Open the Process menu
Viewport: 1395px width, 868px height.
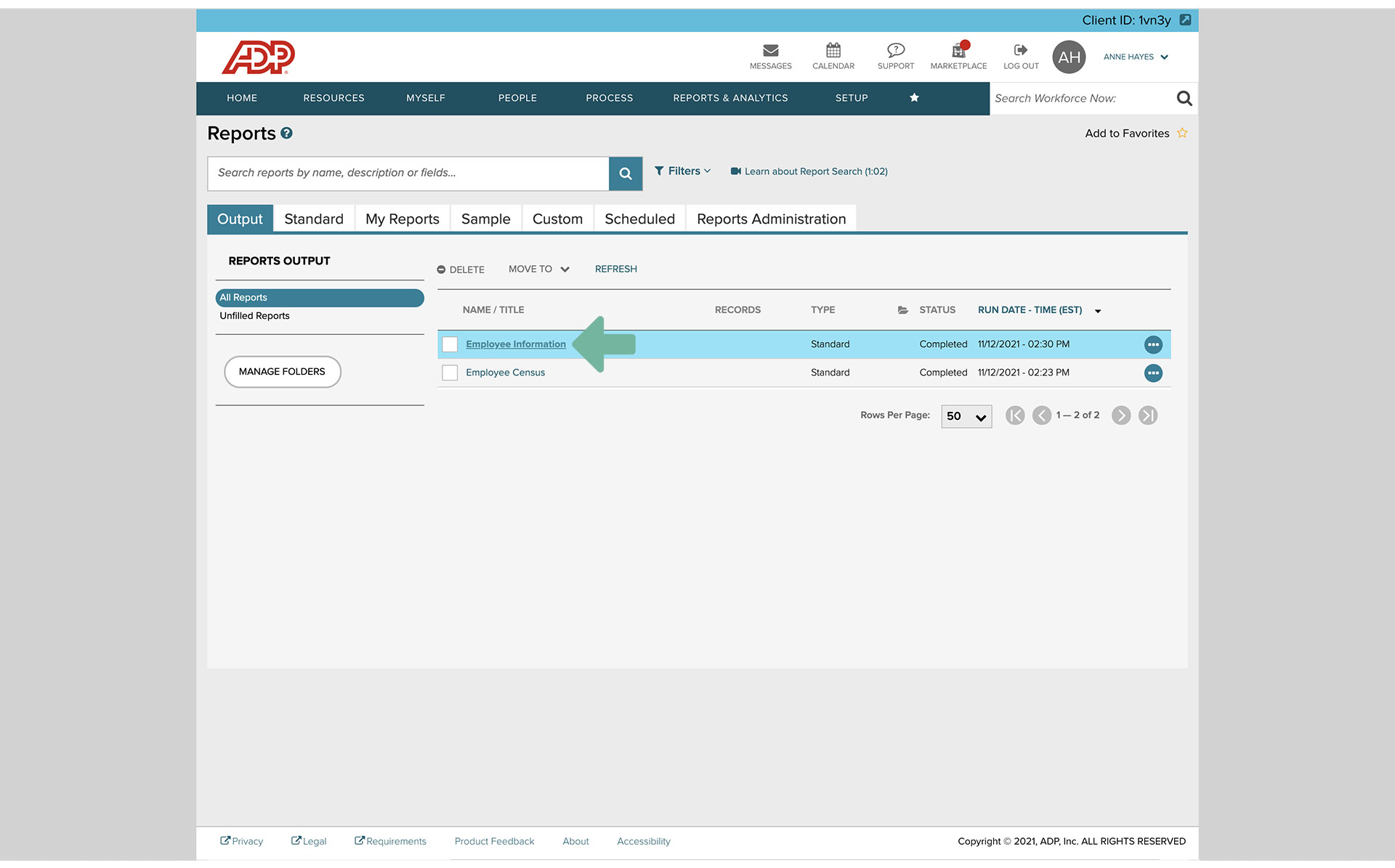(610, 98)
